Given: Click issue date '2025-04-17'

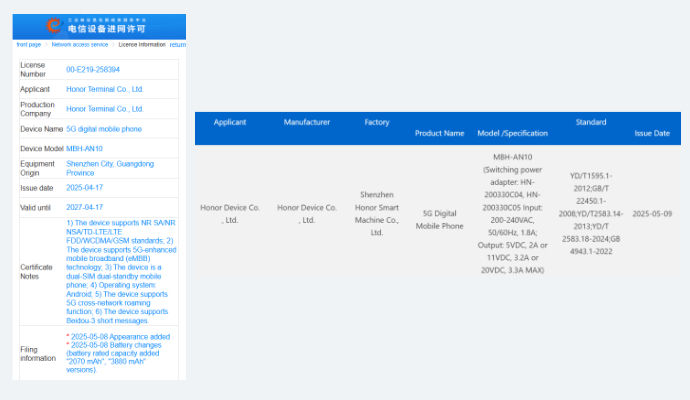Looking at the screenshot, I should pyautogui.click(x=84, y=188).
